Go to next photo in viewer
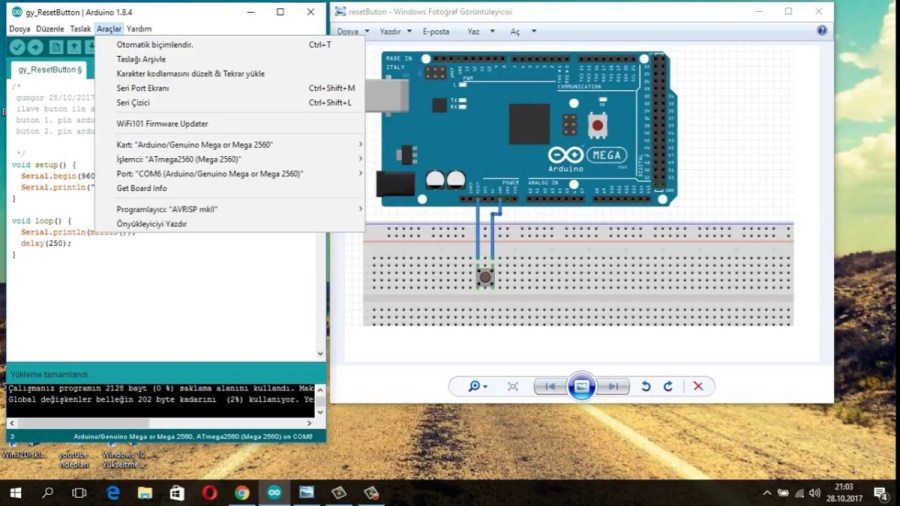 (613, 387)
